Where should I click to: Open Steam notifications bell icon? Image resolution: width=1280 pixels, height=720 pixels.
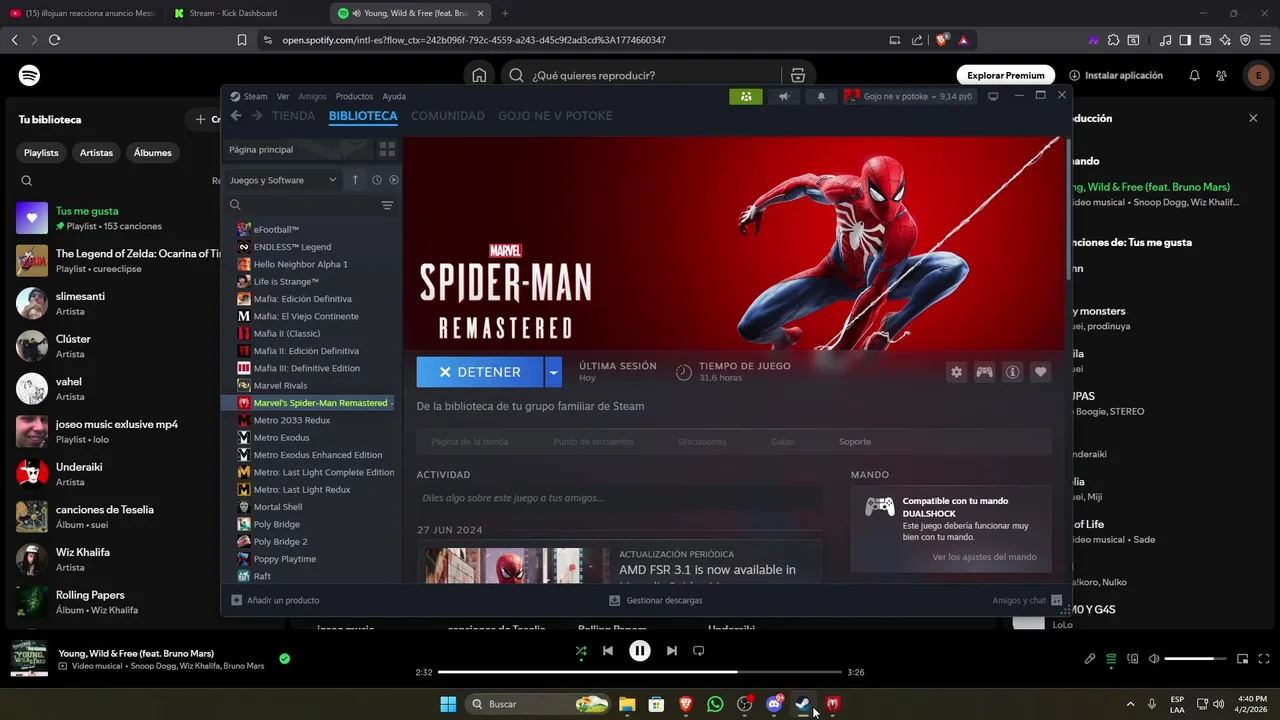pos(821,96)
